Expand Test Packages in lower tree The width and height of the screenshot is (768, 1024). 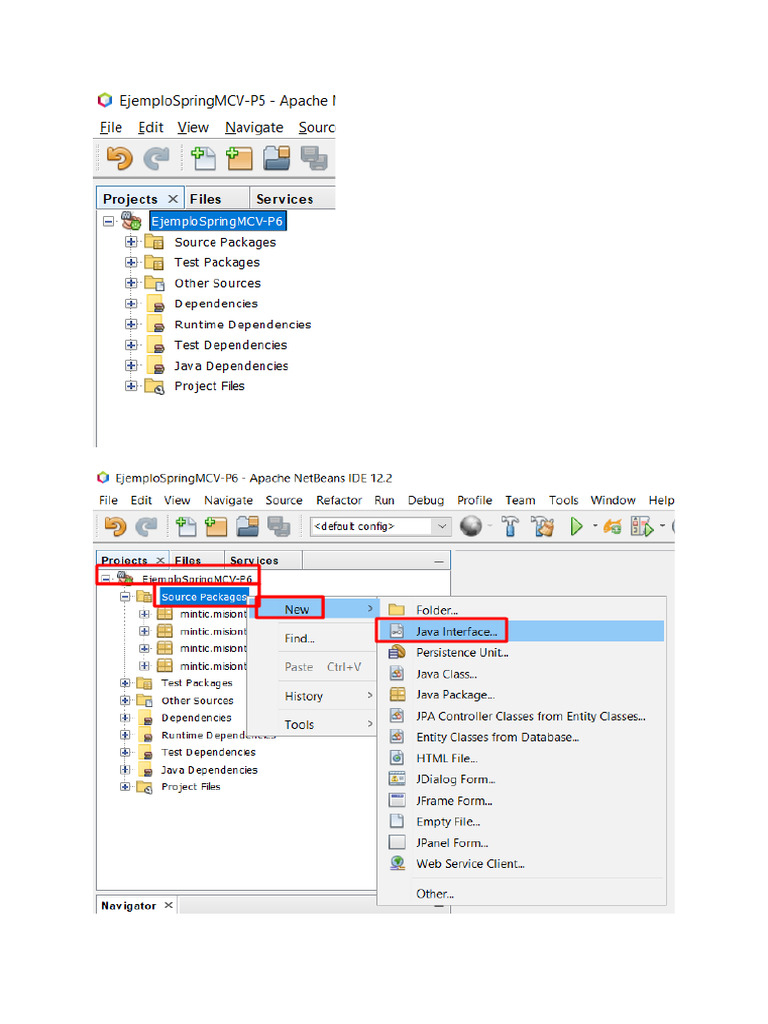tap(125, 683)
